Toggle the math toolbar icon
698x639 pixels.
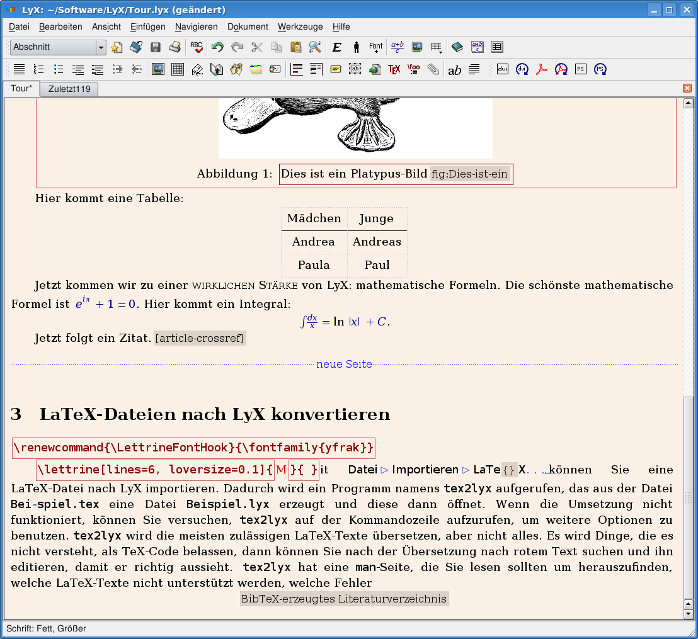[x=477, y=47]
